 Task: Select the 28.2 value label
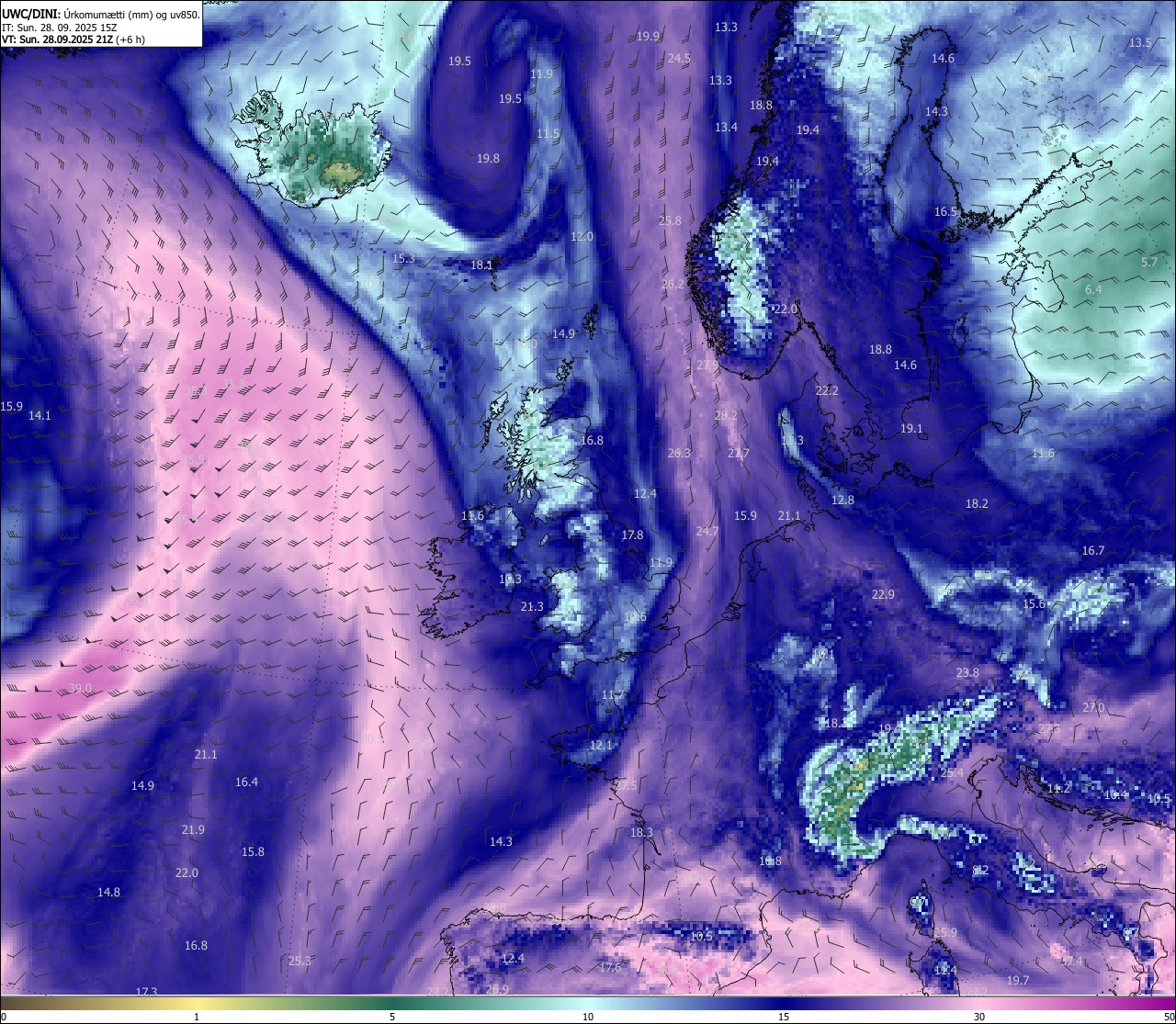726,415
